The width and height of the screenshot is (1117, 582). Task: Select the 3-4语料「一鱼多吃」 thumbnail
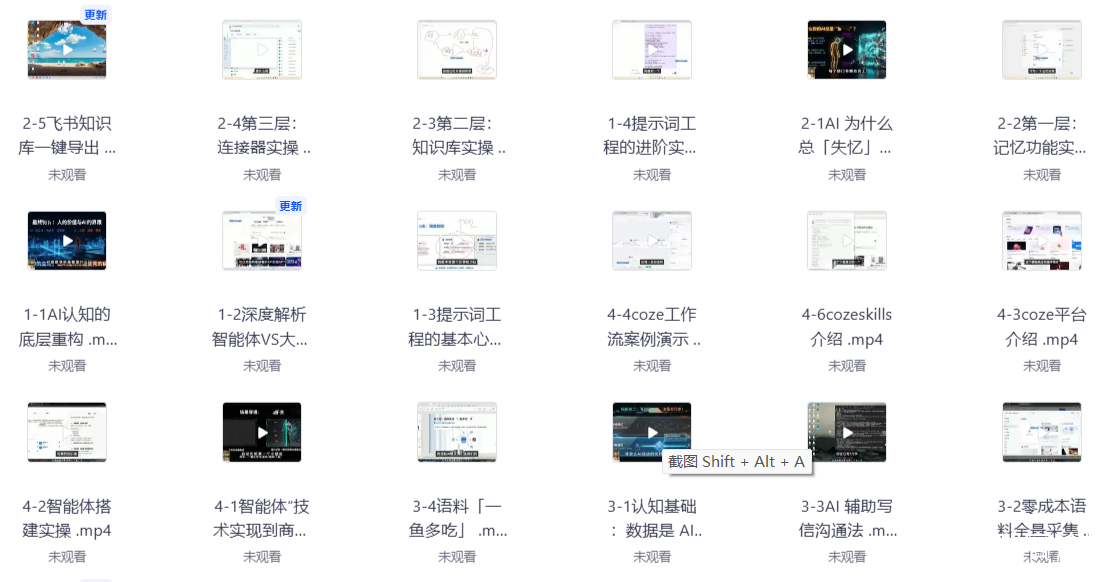pos(457,433)
